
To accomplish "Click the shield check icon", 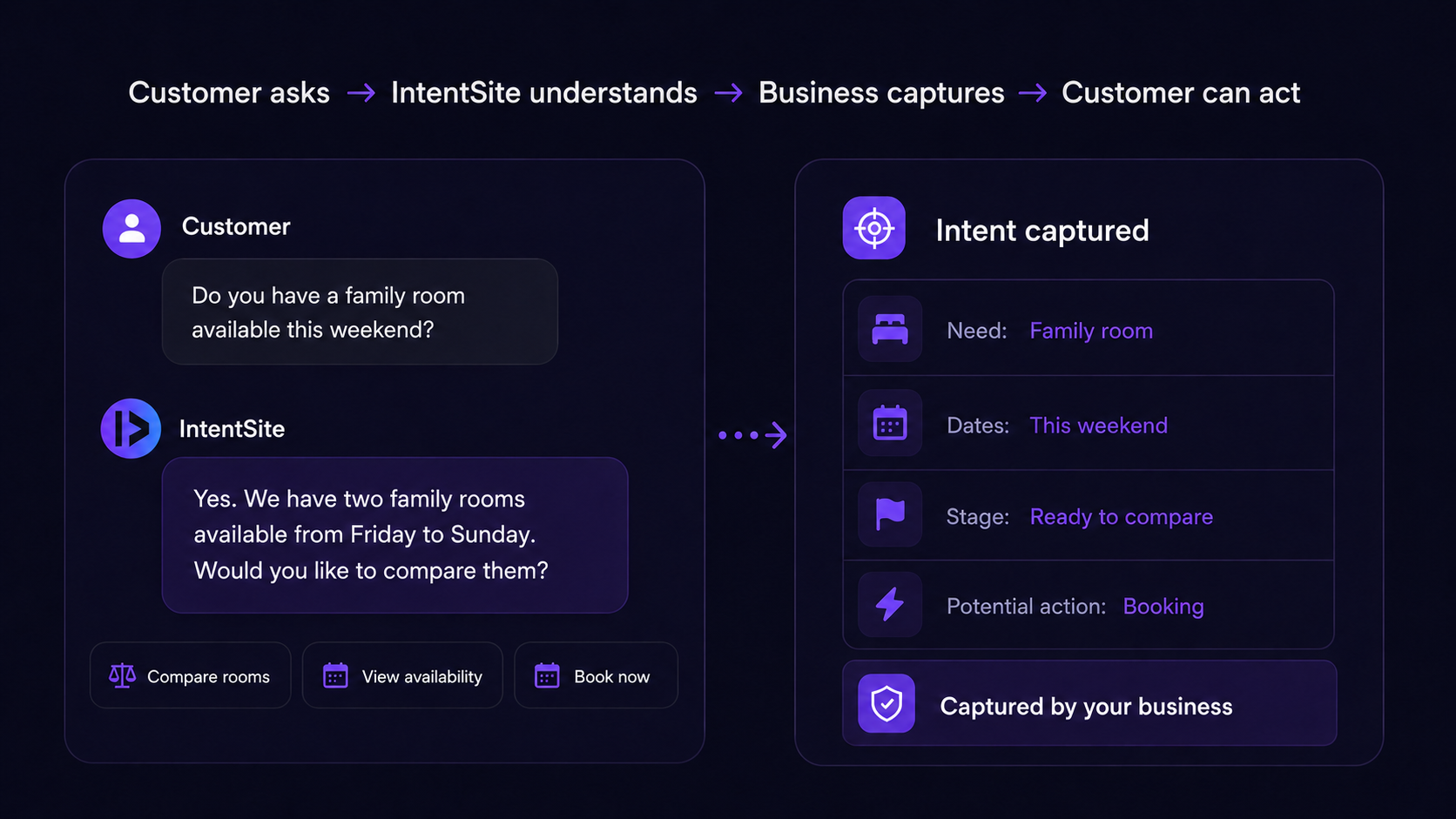I will click(886, 703).
